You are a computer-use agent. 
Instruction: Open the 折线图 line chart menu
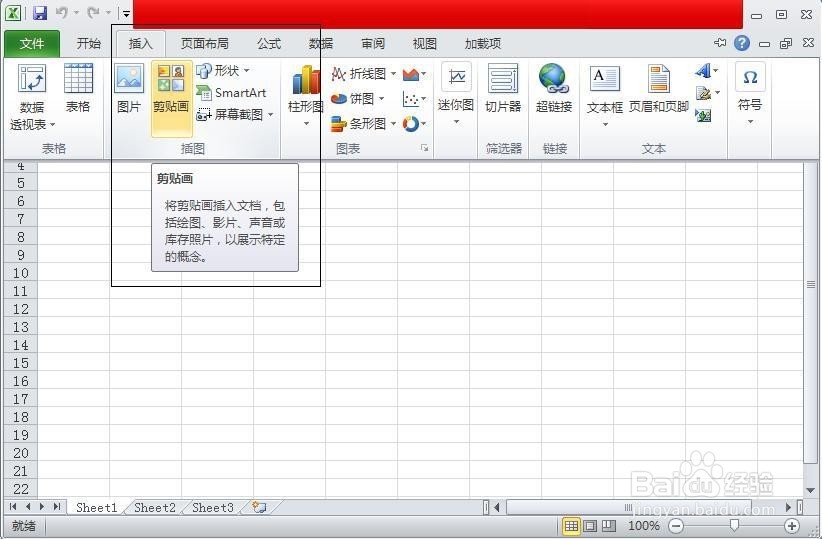pyautogui.click(x=363, y=74)
